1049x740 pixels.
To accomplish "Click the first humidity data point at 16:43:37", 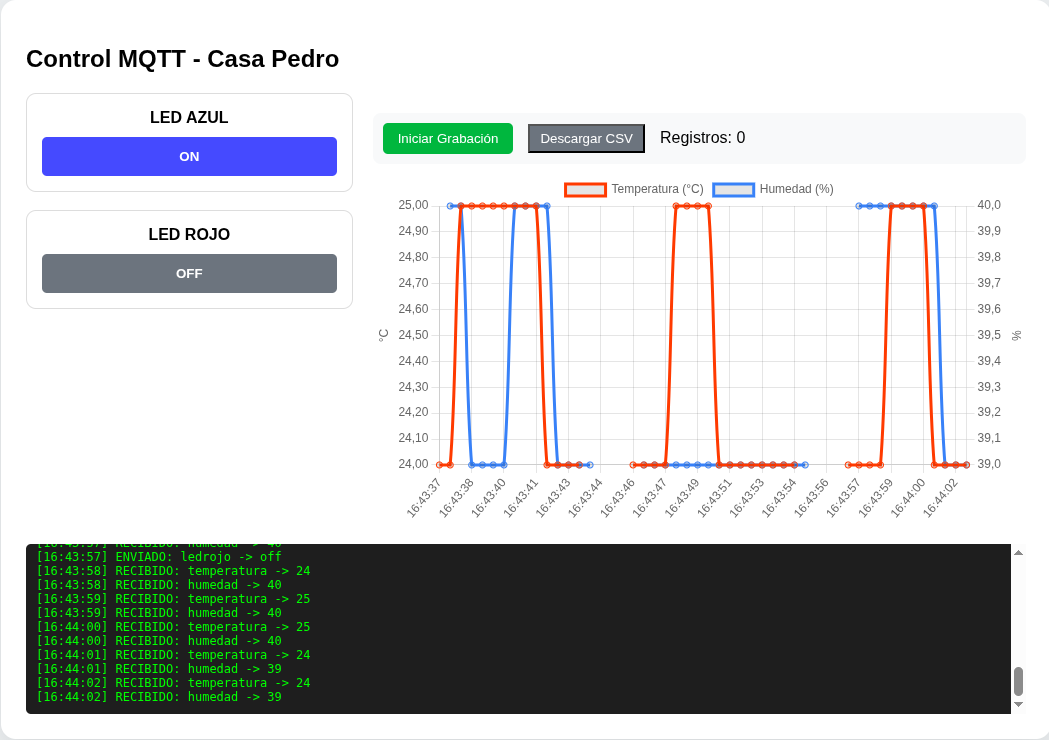I will point(450,206).
